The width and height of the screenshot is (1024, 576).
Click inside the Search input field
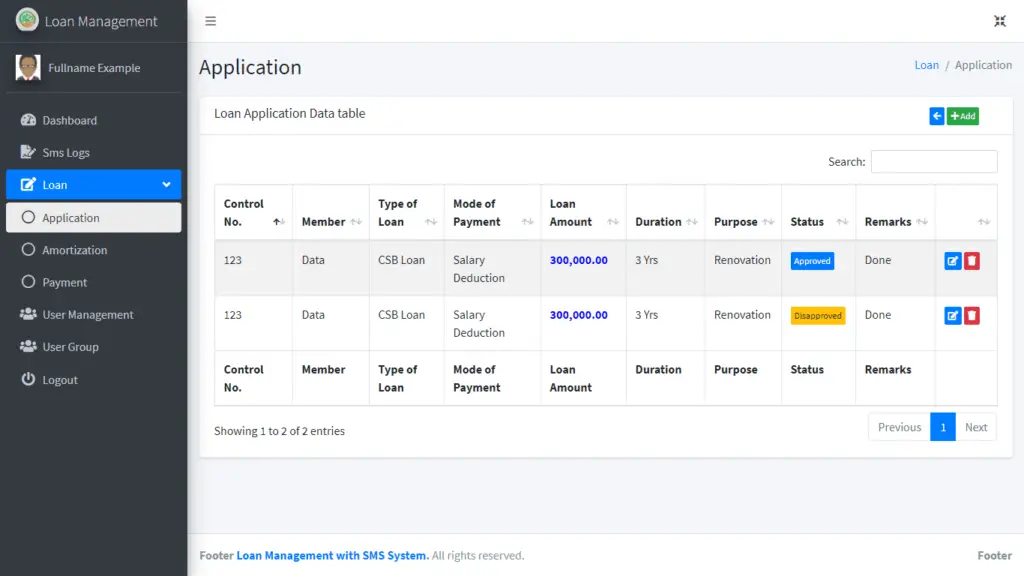[933, 161]
